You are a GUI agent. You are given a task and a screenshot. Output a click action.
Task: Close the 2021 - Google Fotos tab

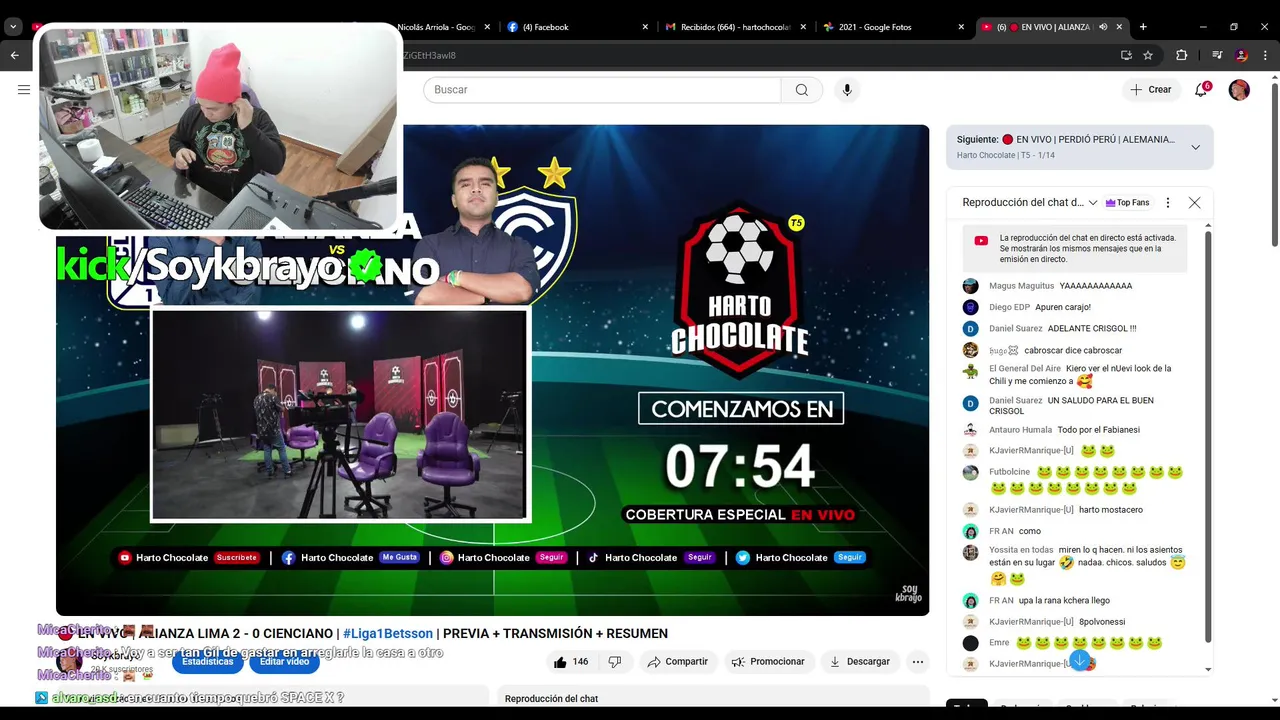click(x=961, y=27)
